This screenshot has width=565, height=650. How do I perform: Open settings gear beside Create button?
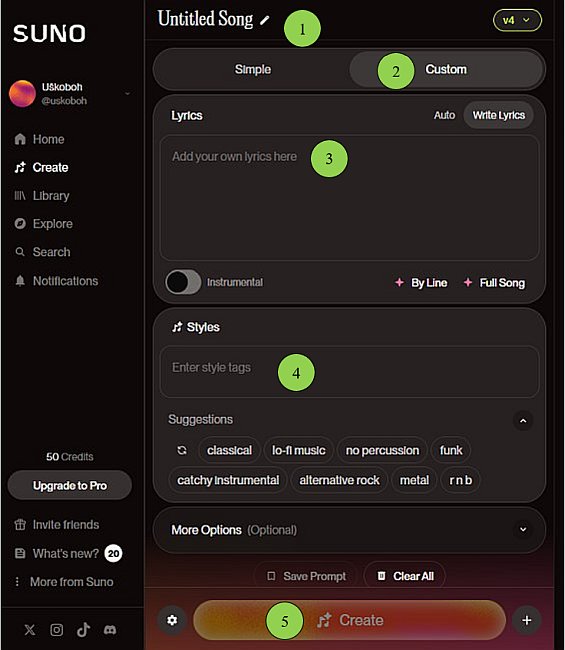click(x=172, y=620)
